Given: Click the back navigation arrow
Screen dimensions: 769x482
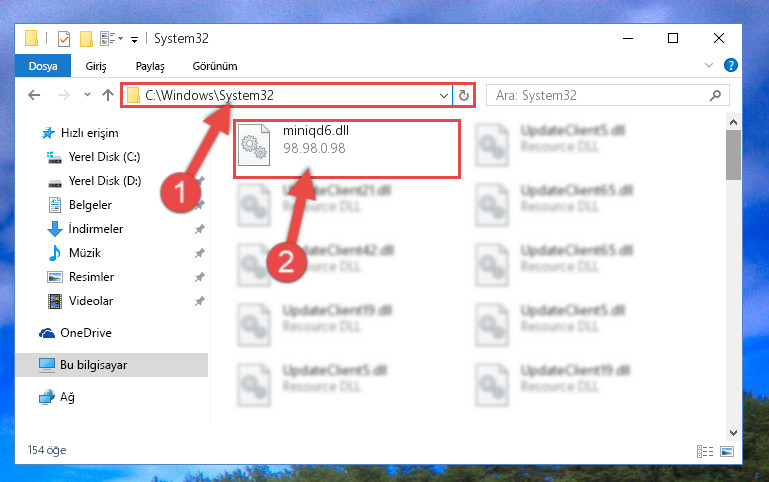Looking at the screenshot, I should tap(34, 95).
